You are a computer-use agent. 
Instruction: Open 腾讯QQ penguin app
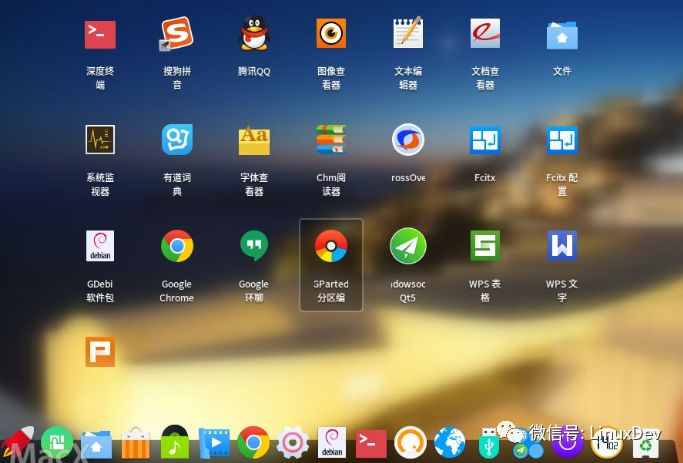(x=254, y=34)
